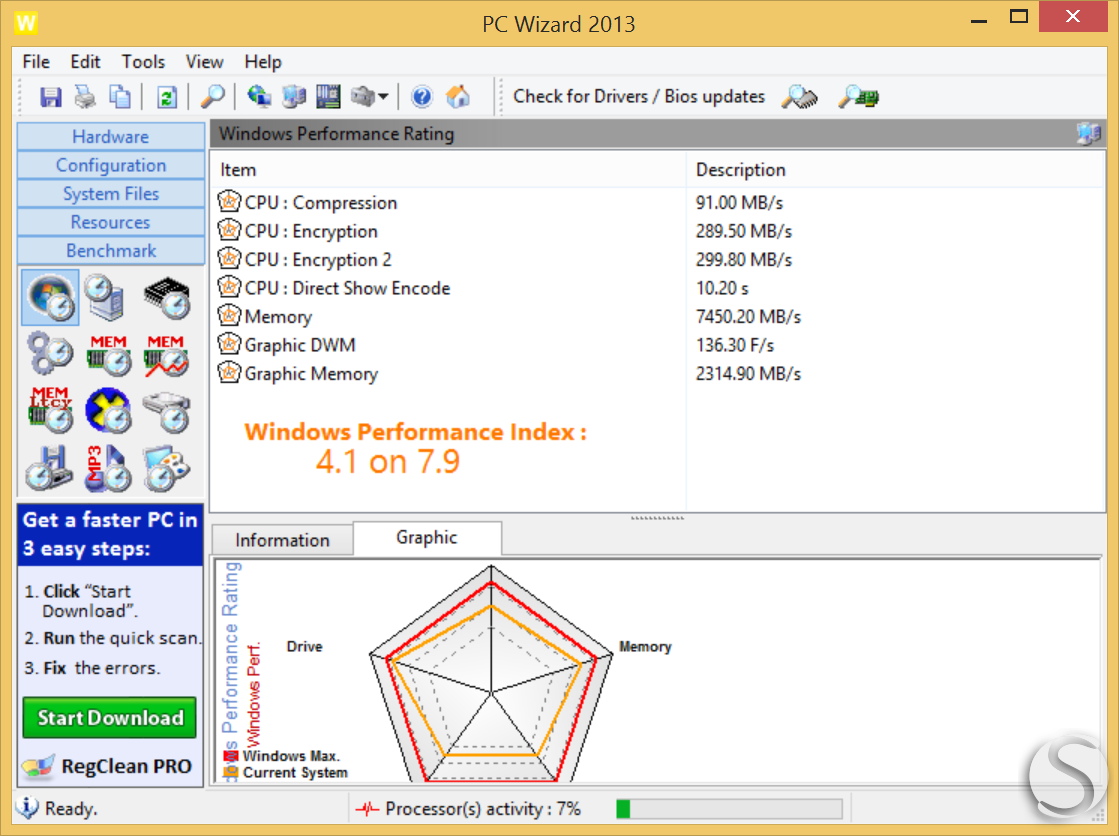Select the "Graphic DWM" row
1119x836 pixels.
click(x=658, y=346)
